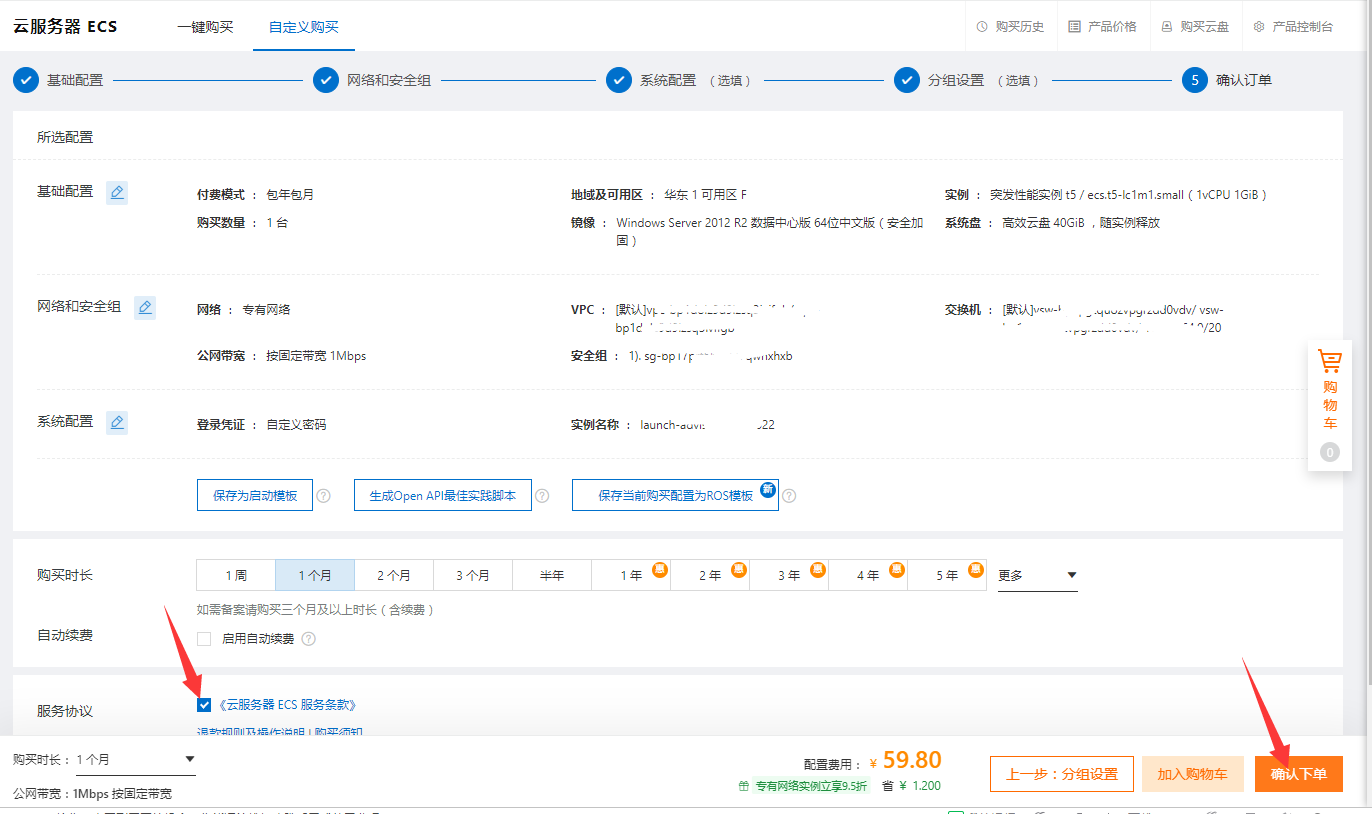Enable the 启用自动续费 checkbox
This screenshot has width=1372, height=814.
pos(204,638)
